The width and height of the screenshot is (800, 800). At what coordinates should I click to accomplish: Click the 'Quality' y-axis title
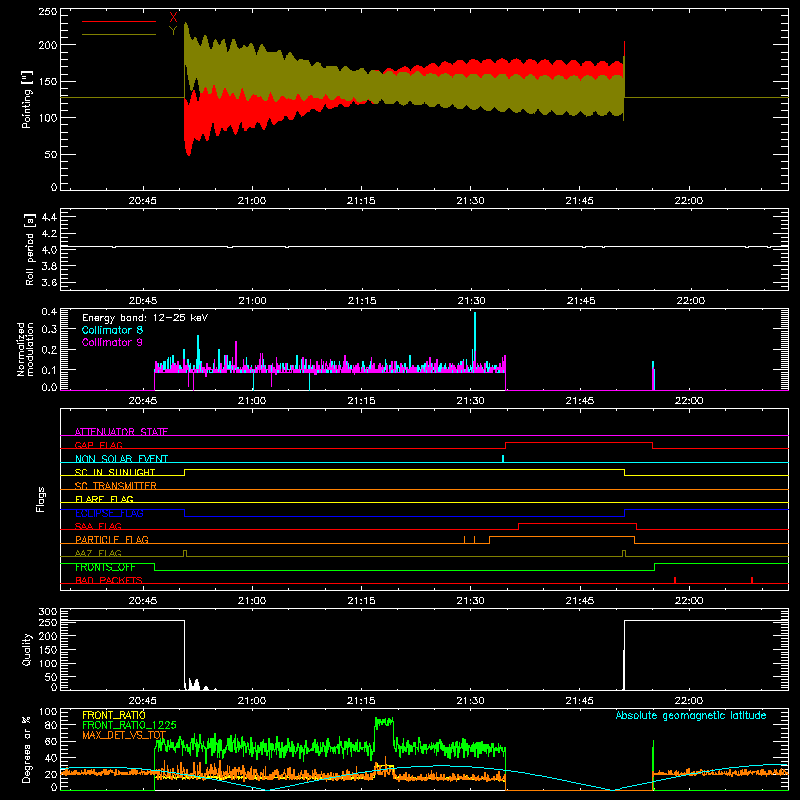coord(27,649)
